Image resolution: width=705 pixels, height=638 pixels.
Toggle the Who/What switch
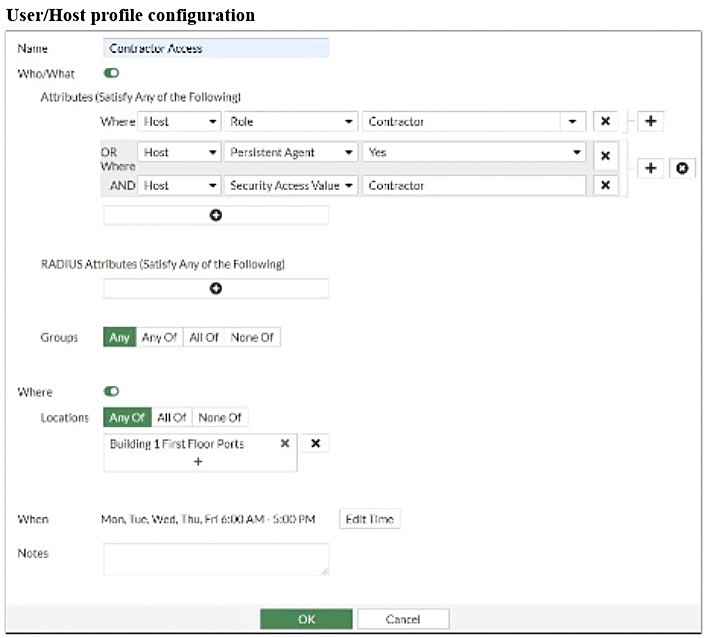coord(111,73)
